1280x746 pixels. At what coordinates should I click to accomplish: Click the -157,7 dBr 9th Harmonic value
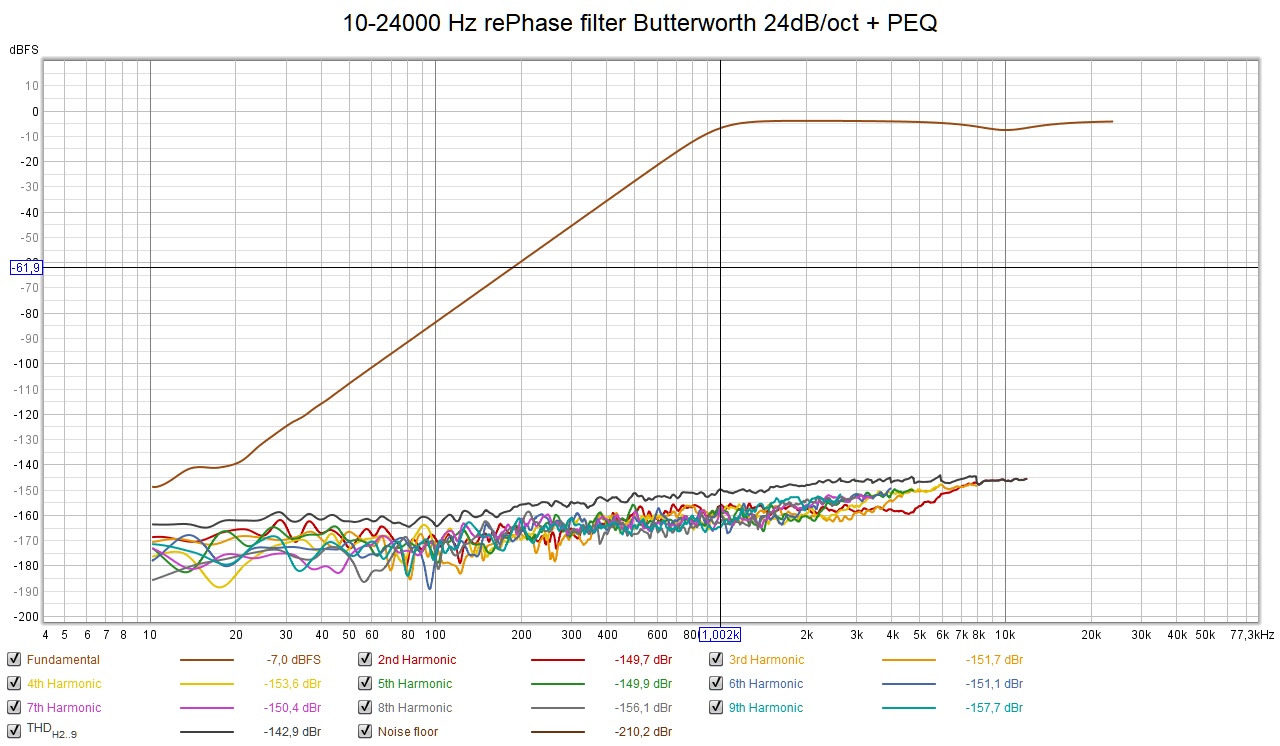tap(994, 708)
